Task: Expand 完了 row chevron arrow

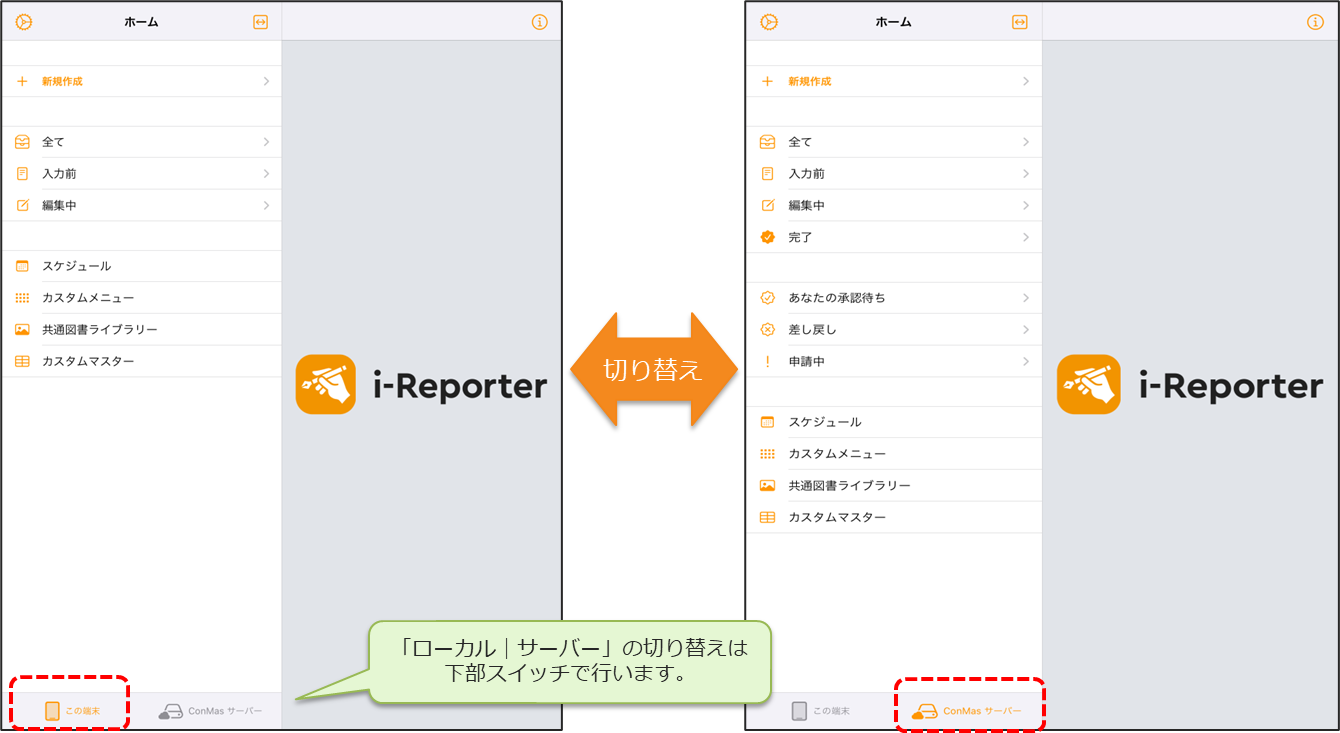Action: 1025,237
